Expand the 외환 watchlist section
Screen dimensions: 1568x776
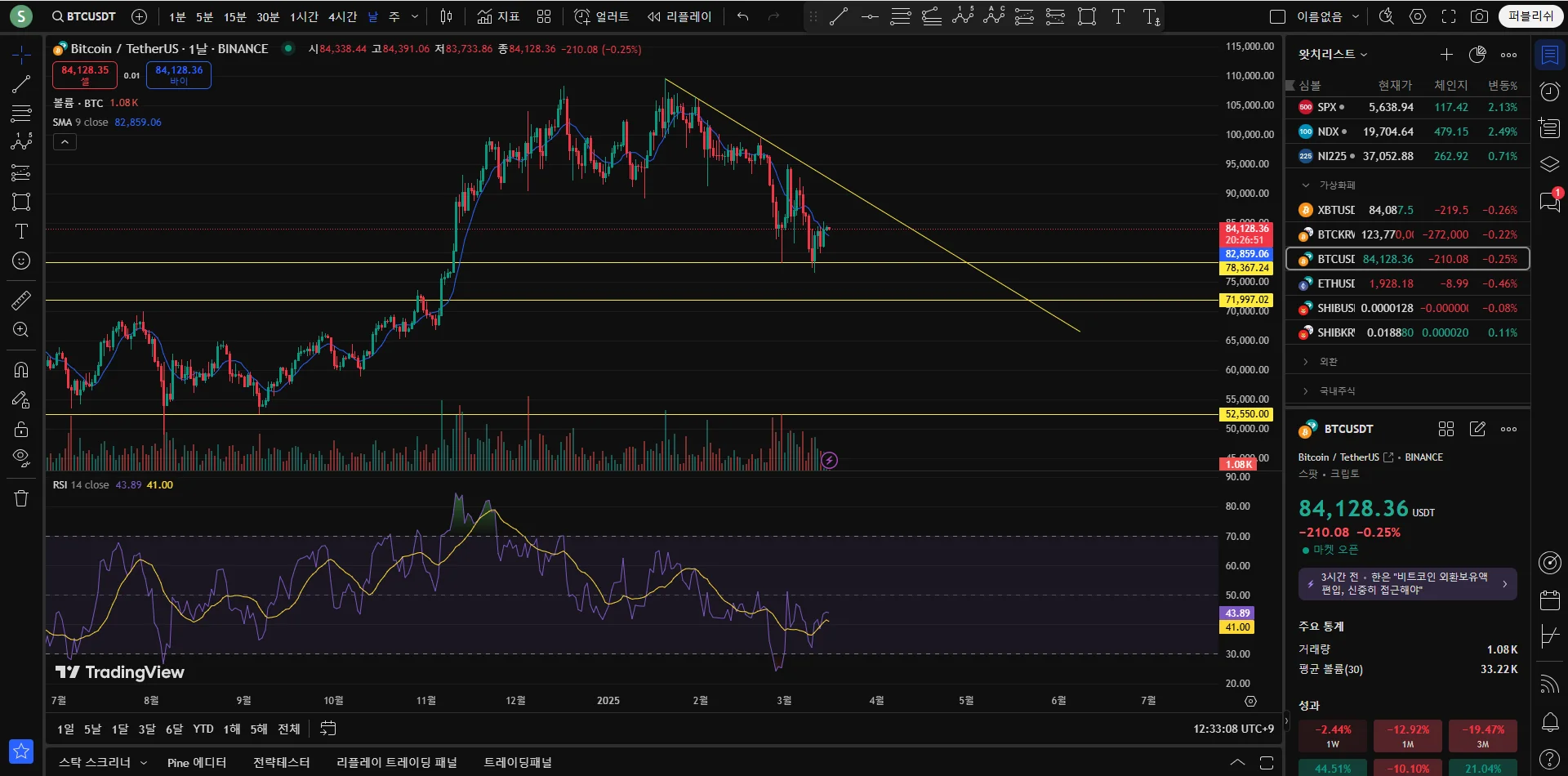pos(1306,362)
